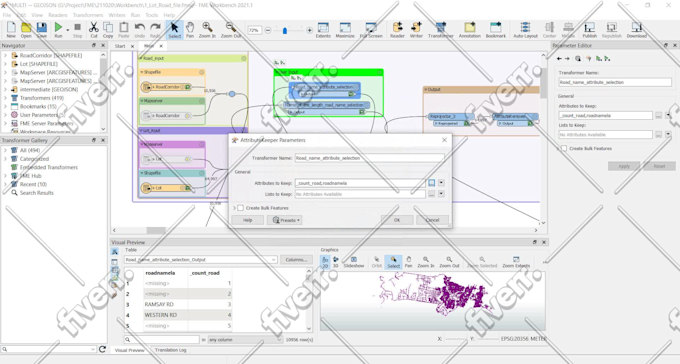Screen dimensions: 680x364
Task: Click Help in AttributeKeeper dialog
Action: pos(248,220)
